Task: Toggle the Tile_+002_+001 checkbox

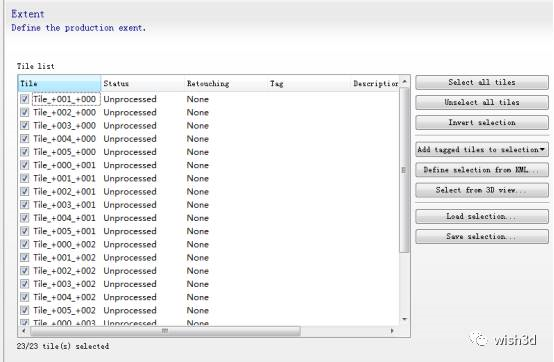Action: [x=24, y=191]
